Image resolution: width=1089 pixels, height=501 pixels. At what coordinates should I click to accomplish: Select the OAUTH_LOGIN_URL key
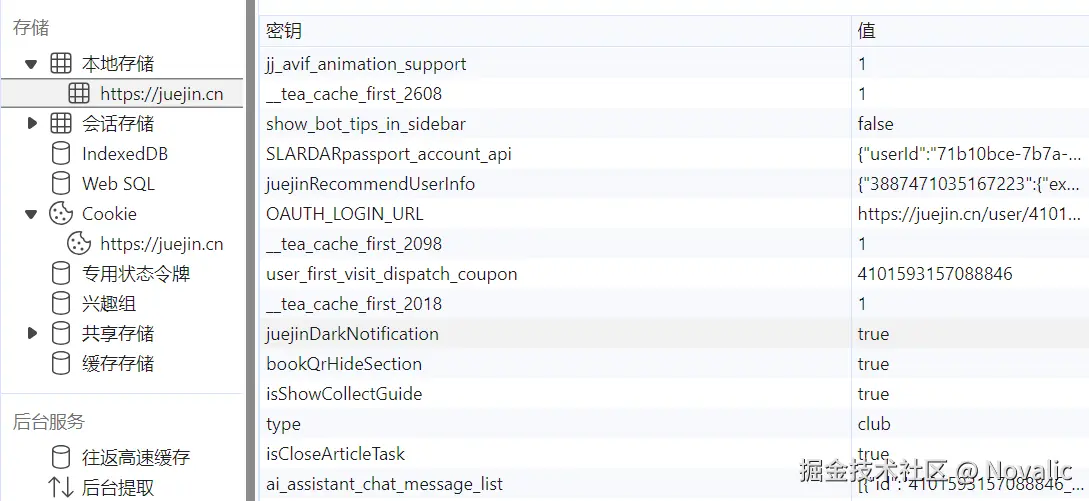click(x=344, y=214)
